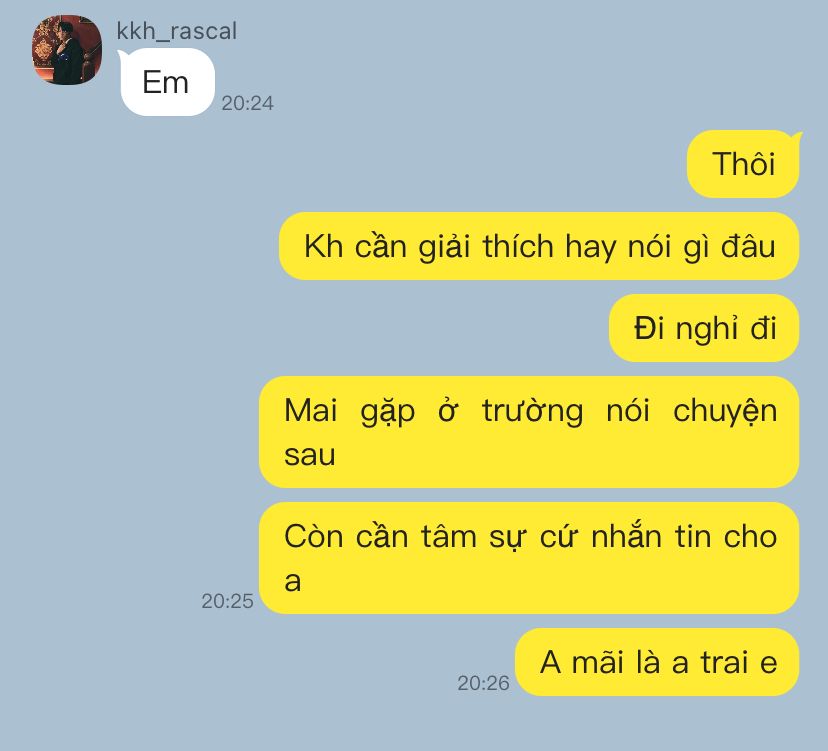Click the "Kh cần giải thích" message
The height and width of the screenshot is (751, 828).
click(539, 246)
